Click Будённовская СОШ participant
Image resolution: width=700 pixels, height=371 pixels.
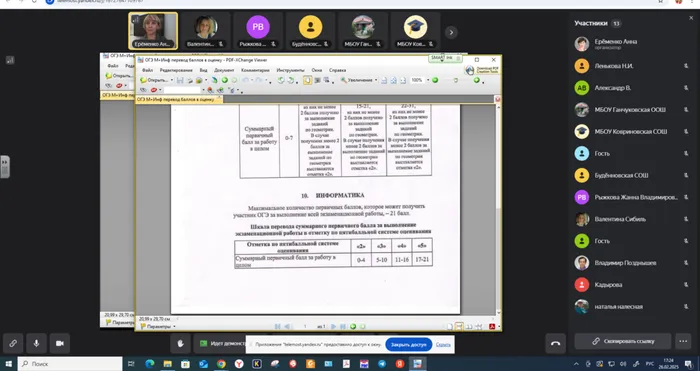(632, 175)
